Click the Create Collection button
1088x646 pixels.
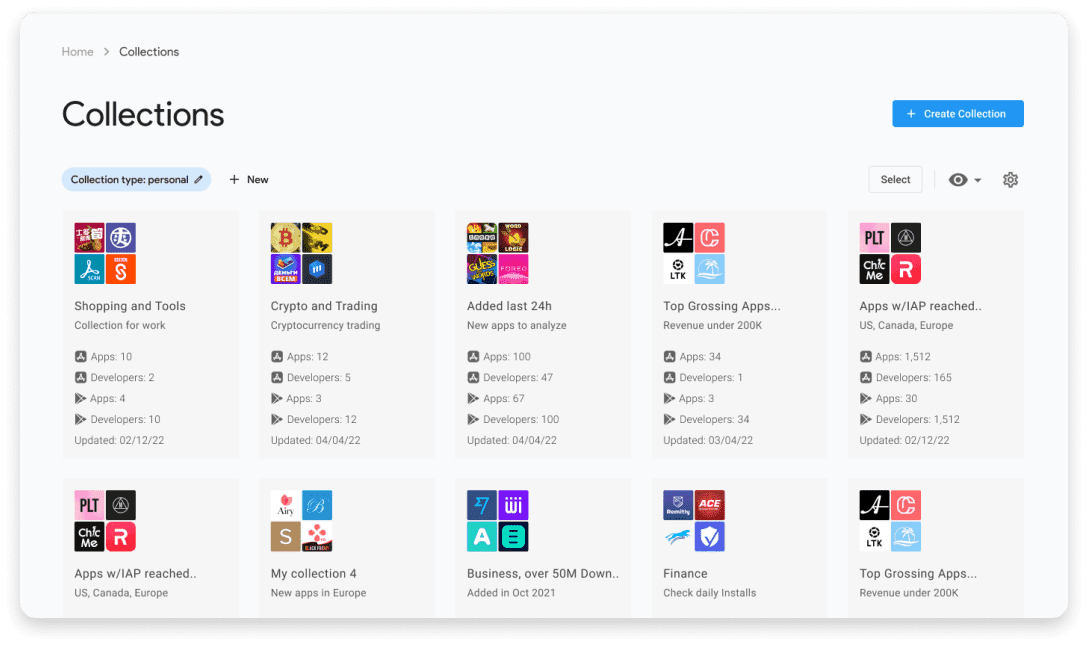point(957,114)
